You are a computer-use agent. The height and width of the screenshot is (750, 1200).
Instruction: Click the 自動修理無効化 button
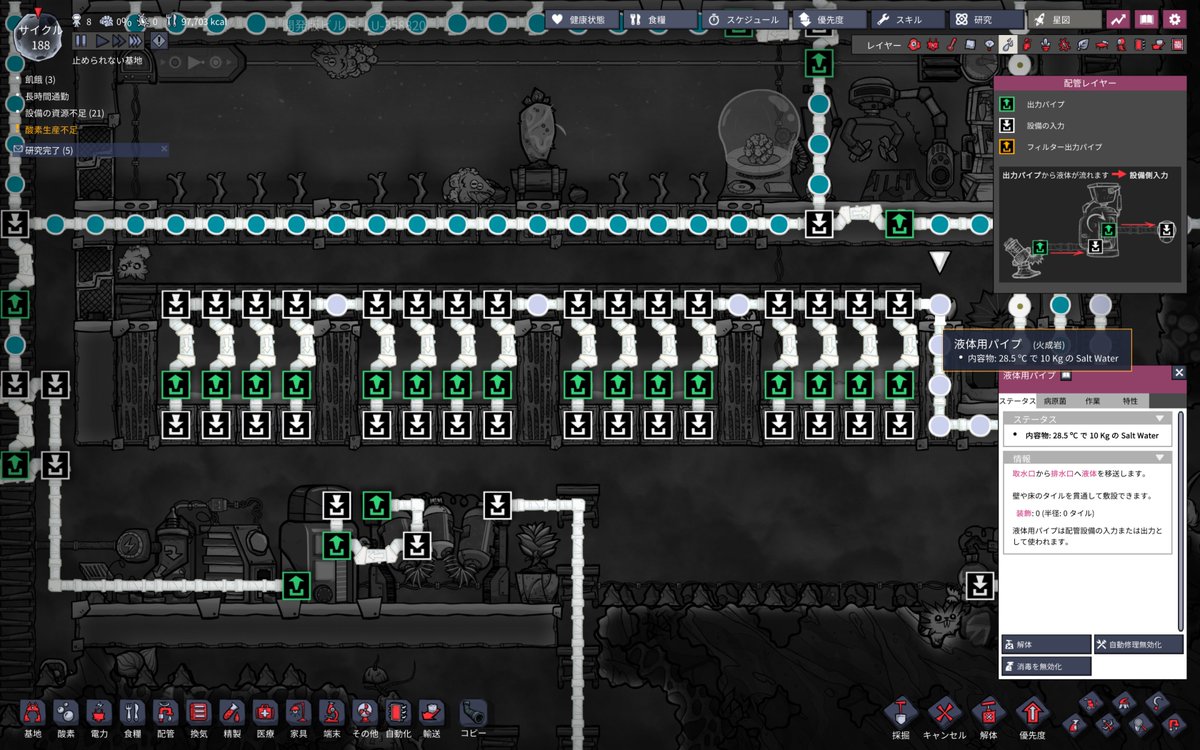[x=1139, y=645]
